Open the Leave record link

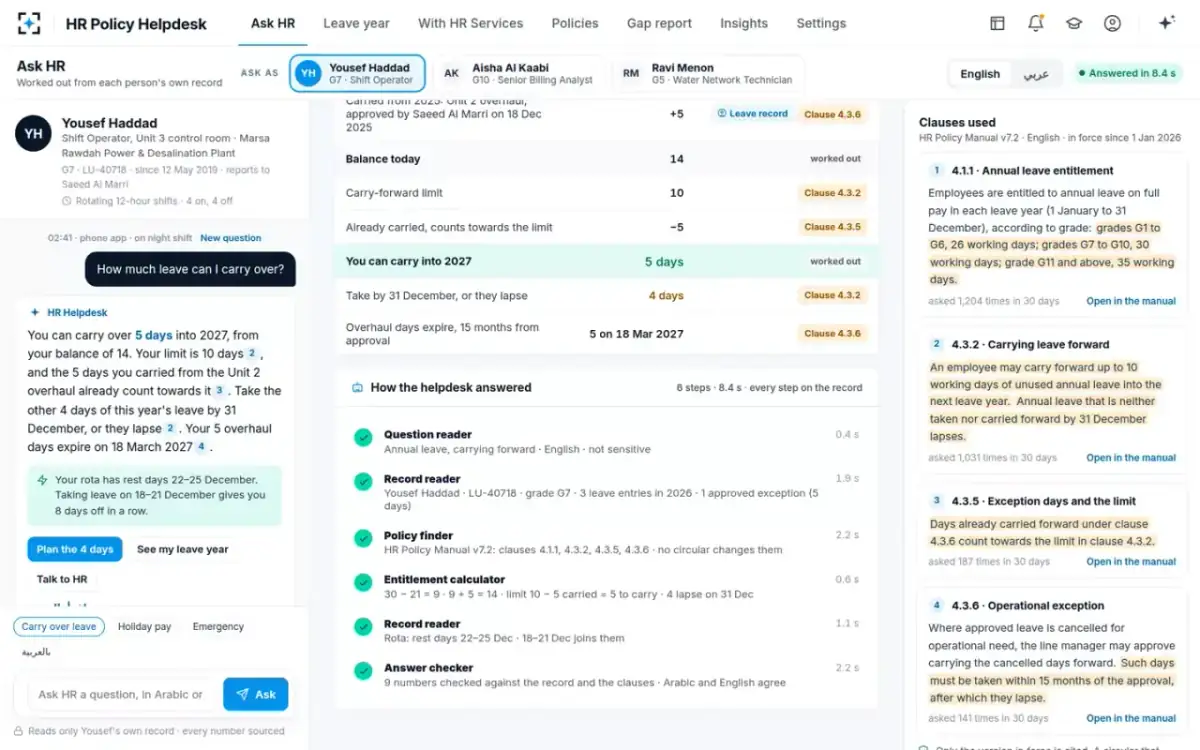pos(752,114)
